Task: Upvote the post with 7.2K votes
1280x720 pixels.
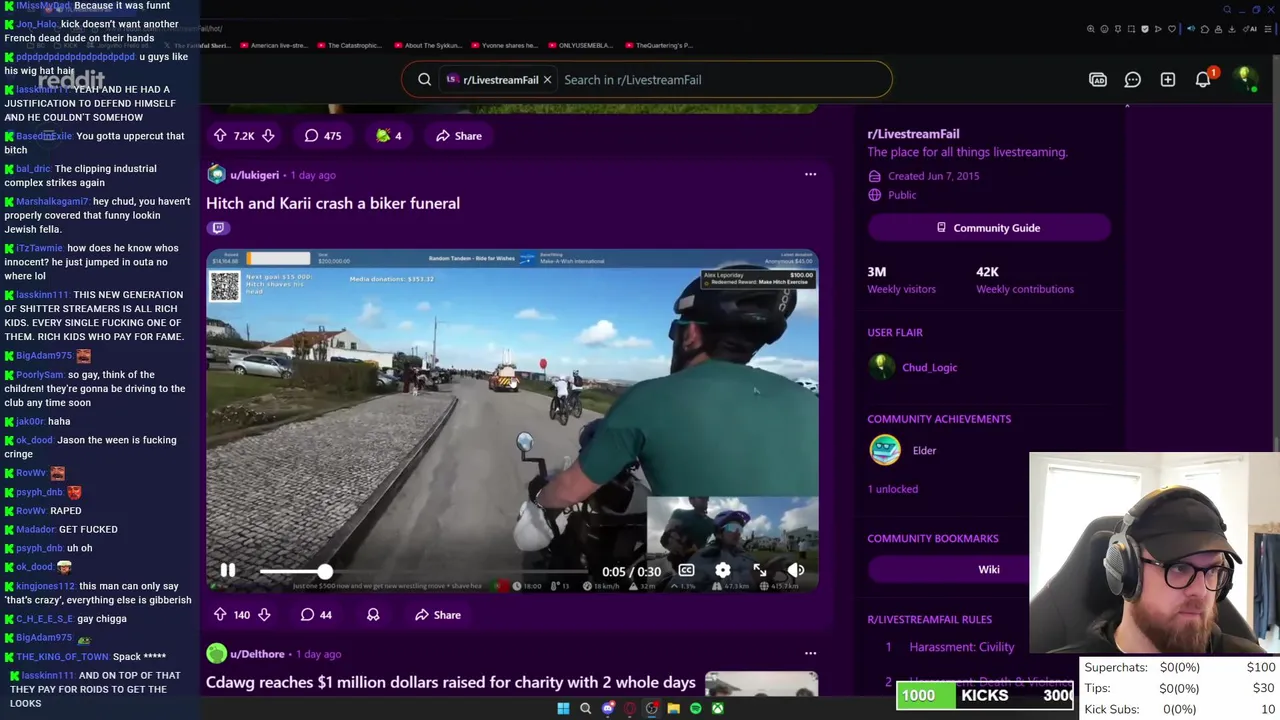Action: pyautogui.click(x=220, y=136)
